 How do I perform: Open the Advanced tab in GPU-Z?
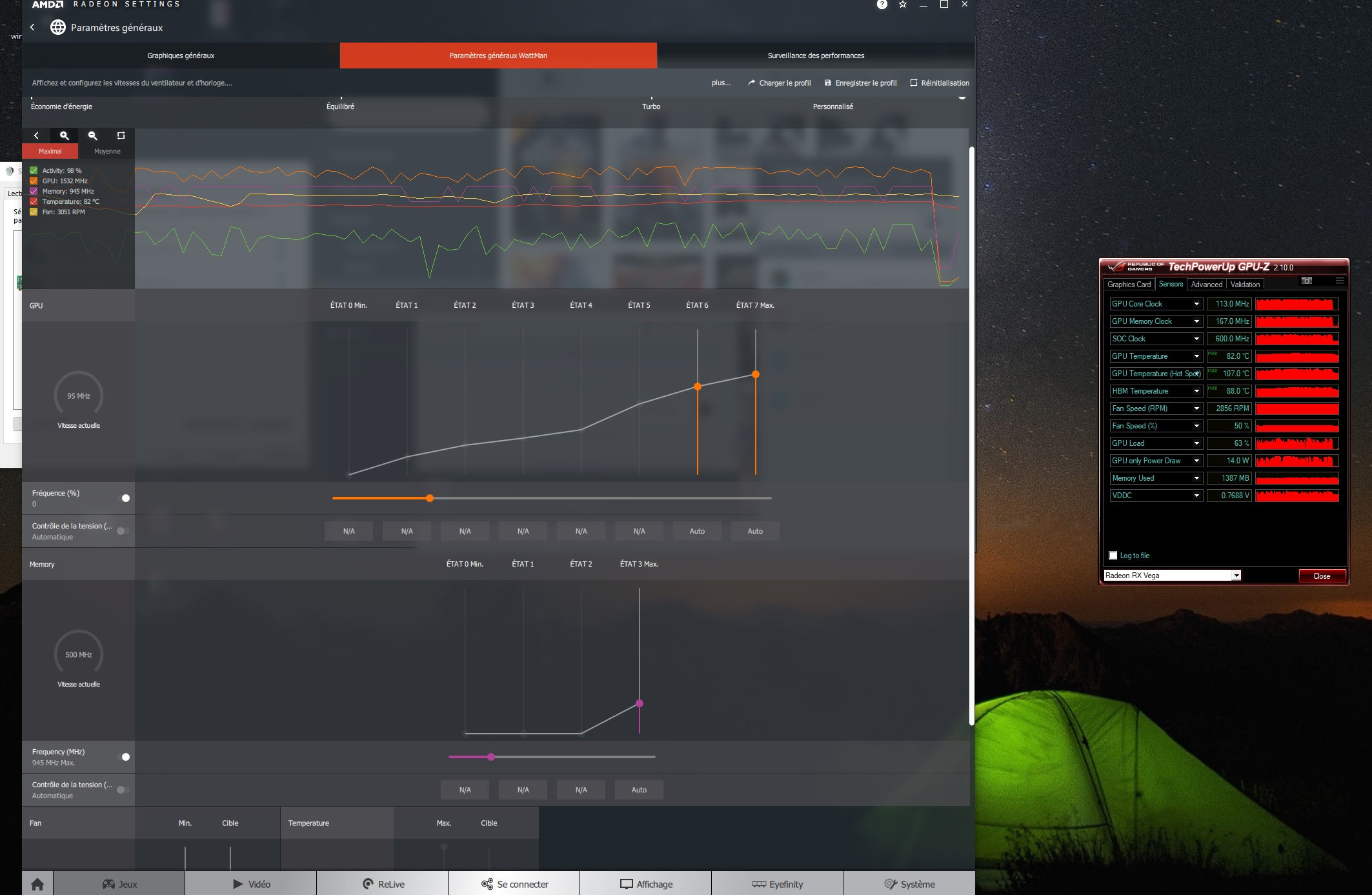point(1206,285)
